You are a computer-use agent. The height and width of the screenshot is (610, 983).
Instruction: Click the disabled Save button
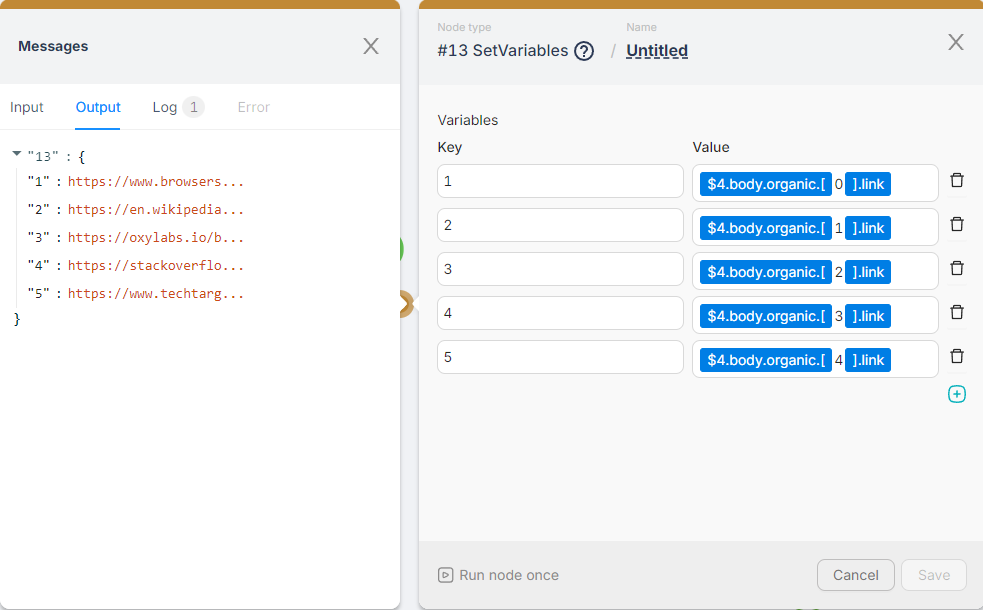click(x=933, y=575)
